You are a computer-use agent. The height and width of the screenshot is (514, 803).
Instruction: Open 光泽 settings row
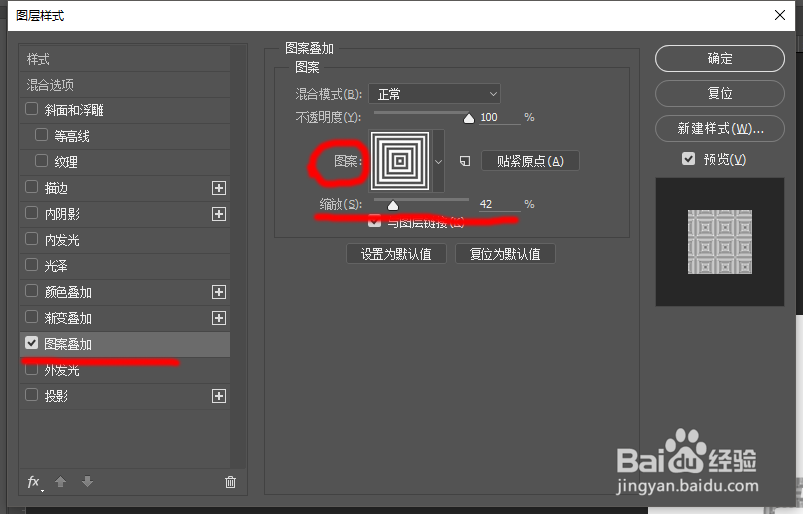125,266
